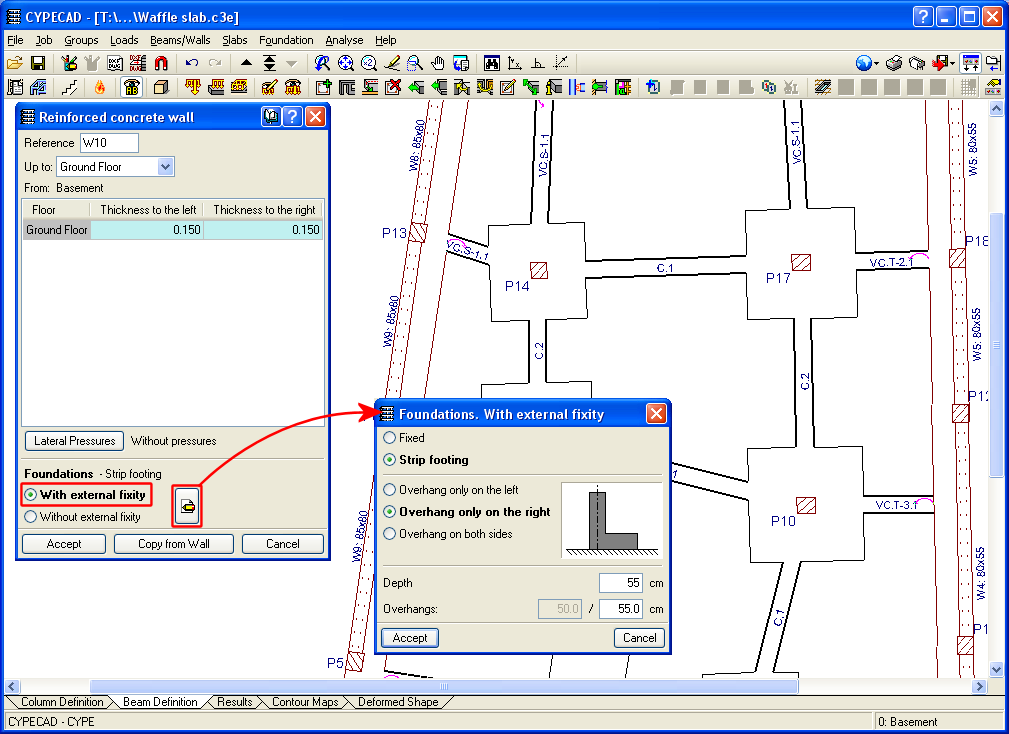1009x734 pixels.
Task: Click the Copy from Wall button
Action: click(x=174, y=544)
